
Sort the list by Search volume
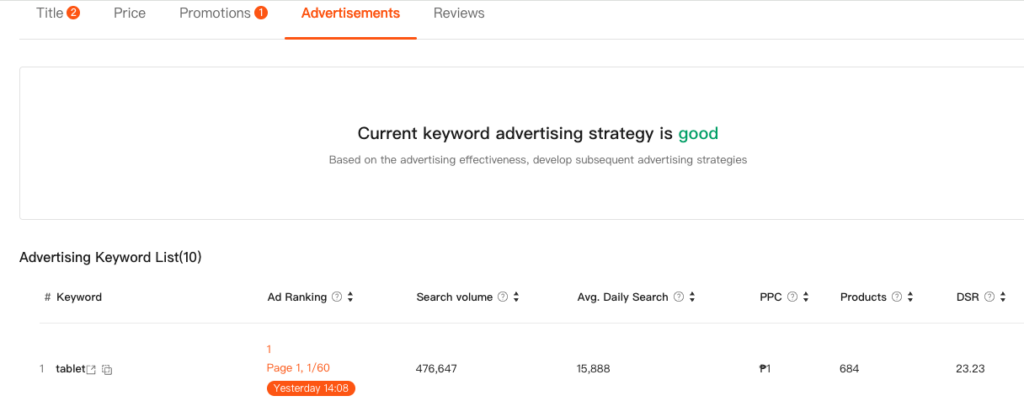tap(517, 297)
